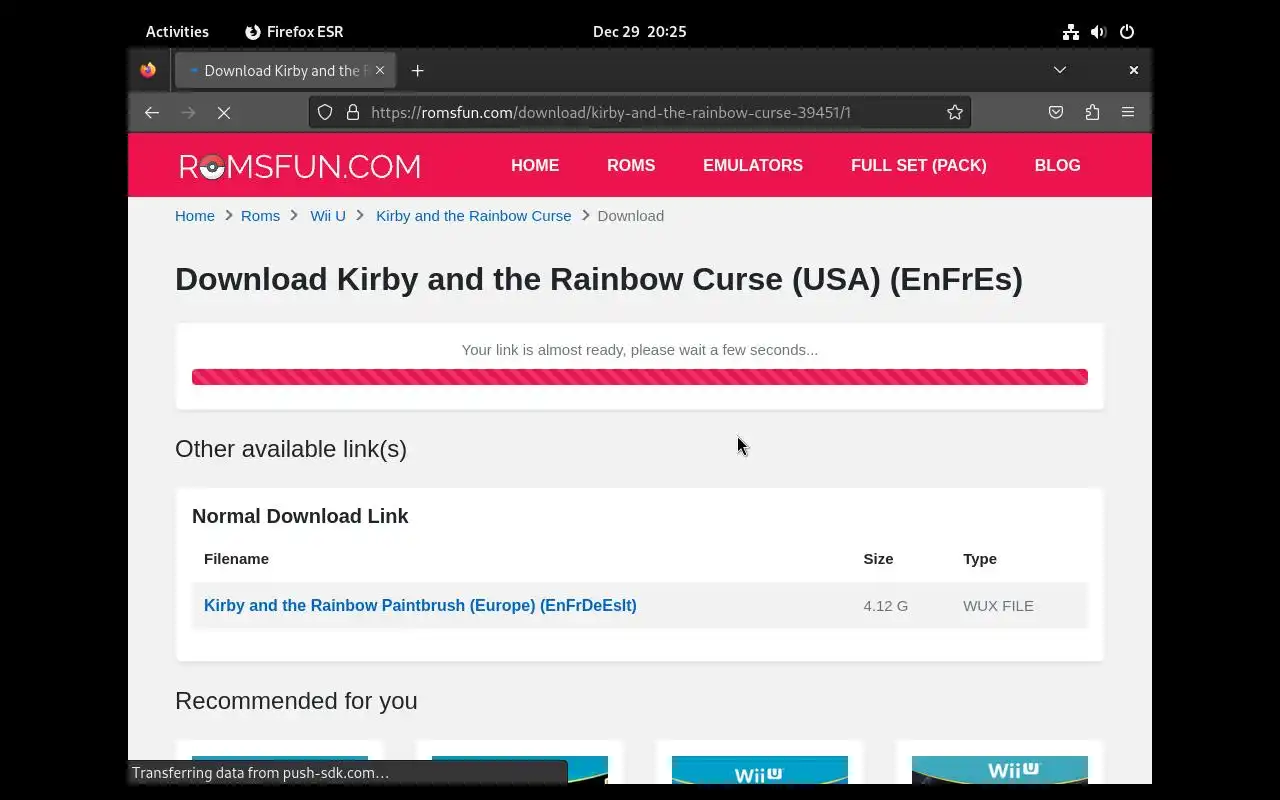Image resolution: width=1280 pixels, height=800 pixels.
Task: Open the clock showing Dec 29 20:25
Action: [x=640, y=31]
